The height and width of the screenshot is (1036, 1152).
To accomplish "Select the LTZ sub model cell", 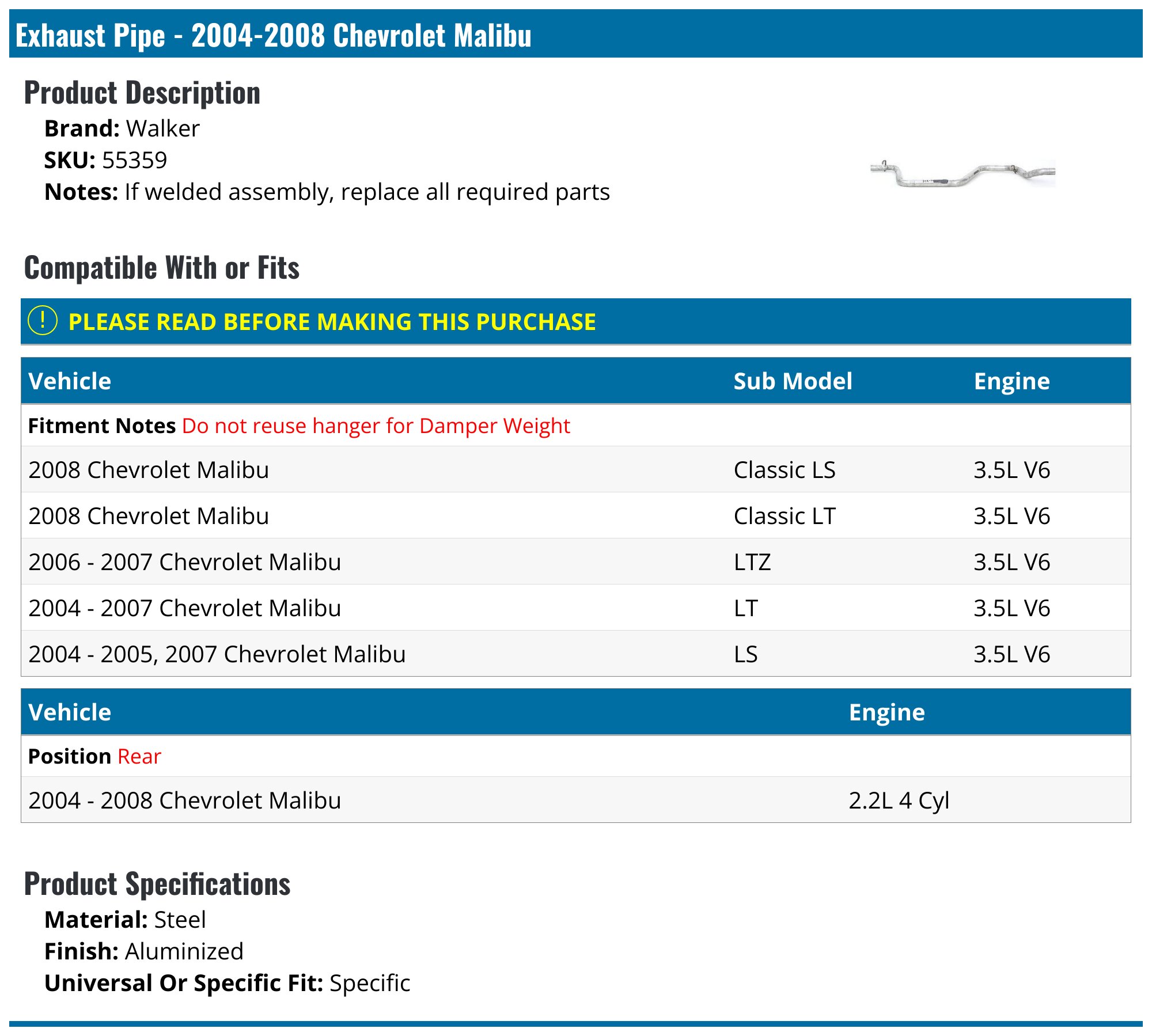I will (752, 562).
